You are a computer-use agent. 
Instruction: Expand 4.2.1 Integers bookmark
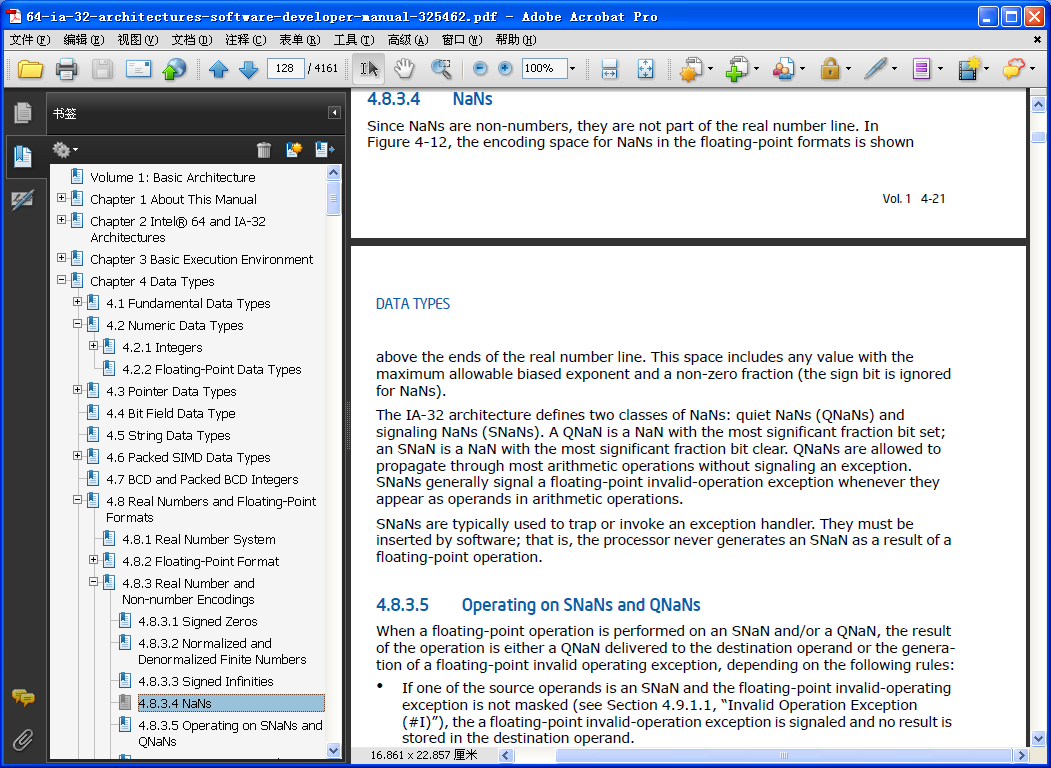[94, 346]
